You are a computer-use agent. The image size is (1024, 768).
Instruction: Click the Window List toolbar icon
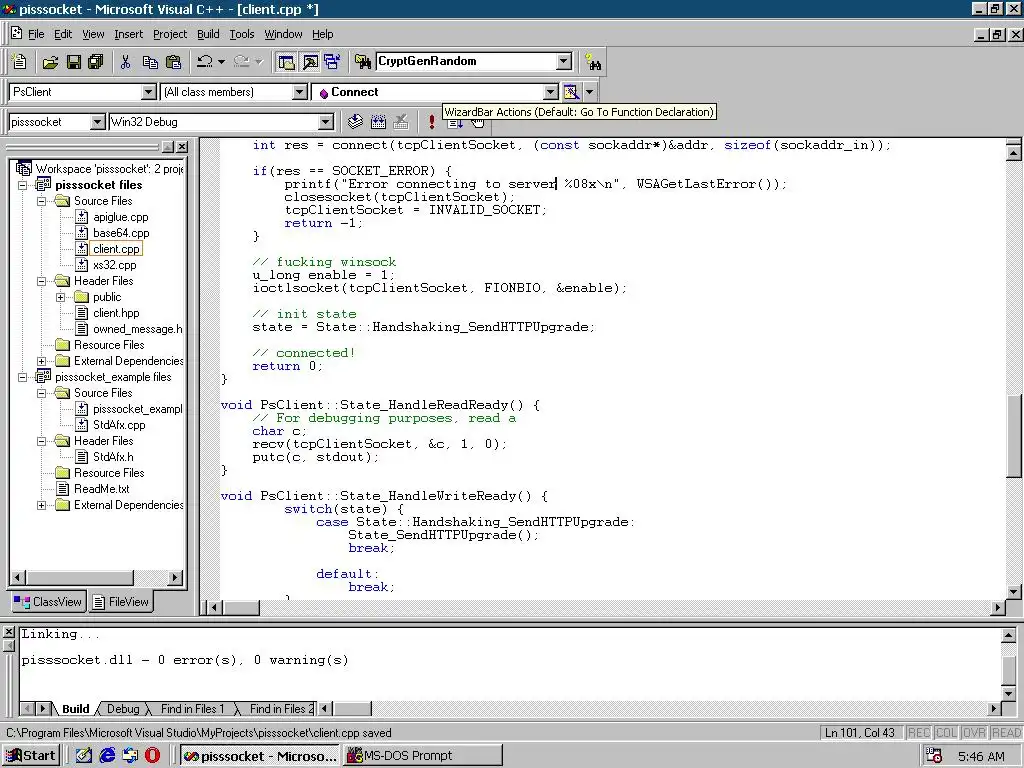pos(332,62)
